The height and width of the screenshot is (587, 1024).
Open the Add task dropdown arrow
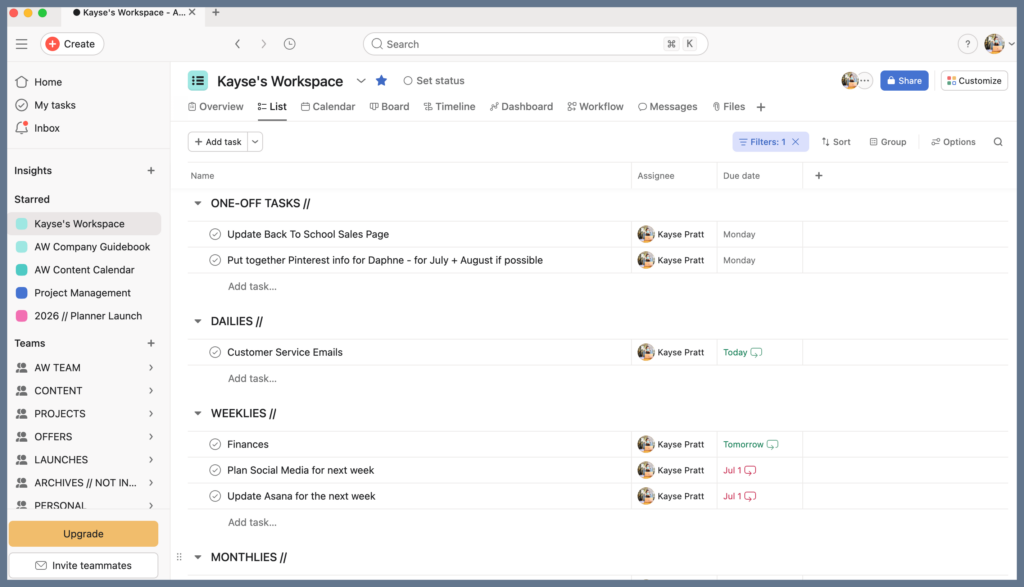point(255,142)
